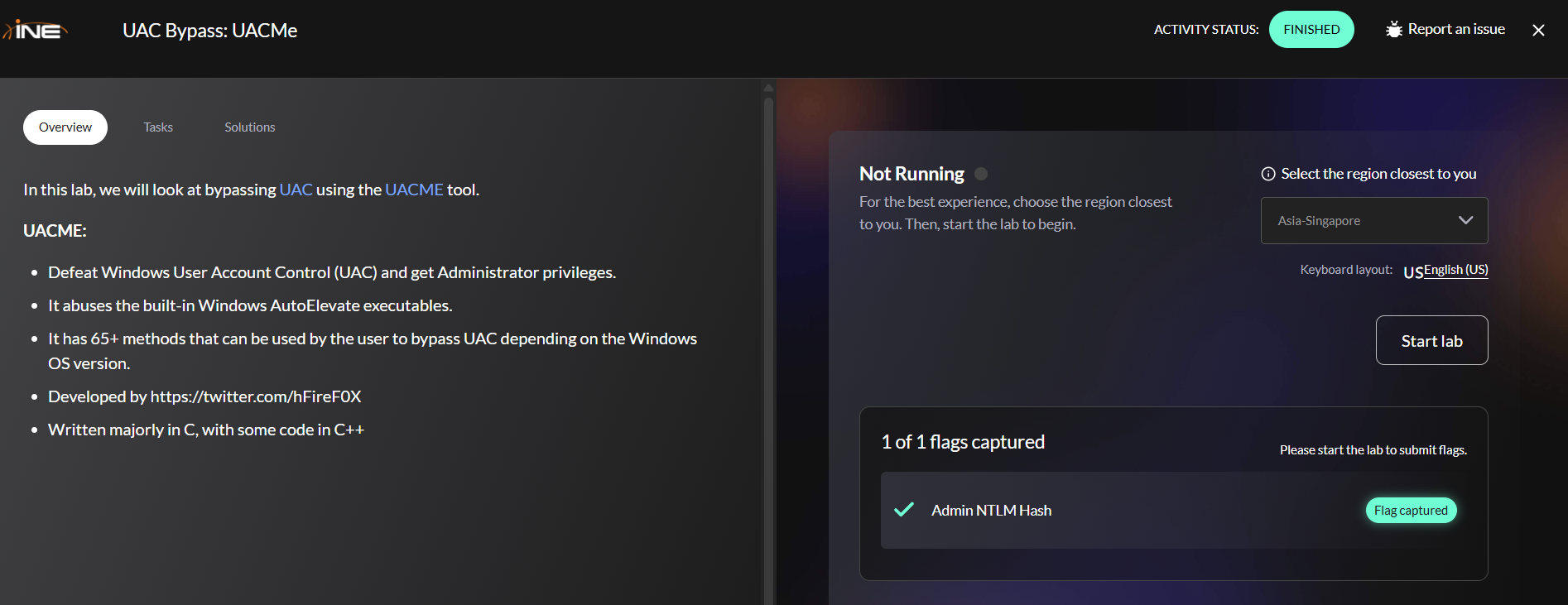
Task: Change keyboard layout via English (US) link
Action: click(1456, 270)
